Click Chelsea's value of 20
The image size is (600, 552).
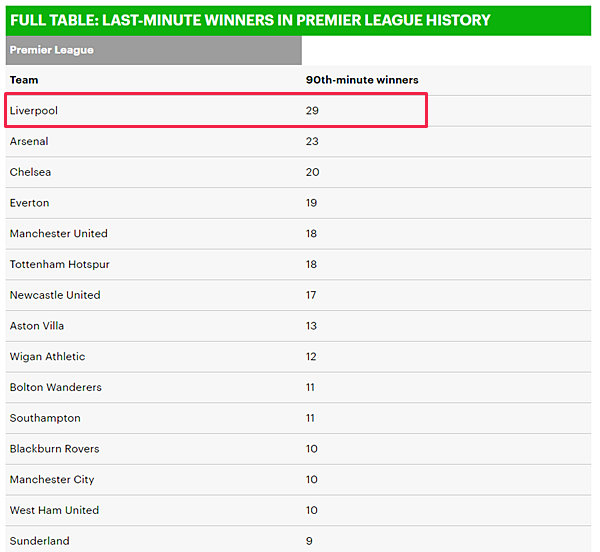click(x=312, y=172)
